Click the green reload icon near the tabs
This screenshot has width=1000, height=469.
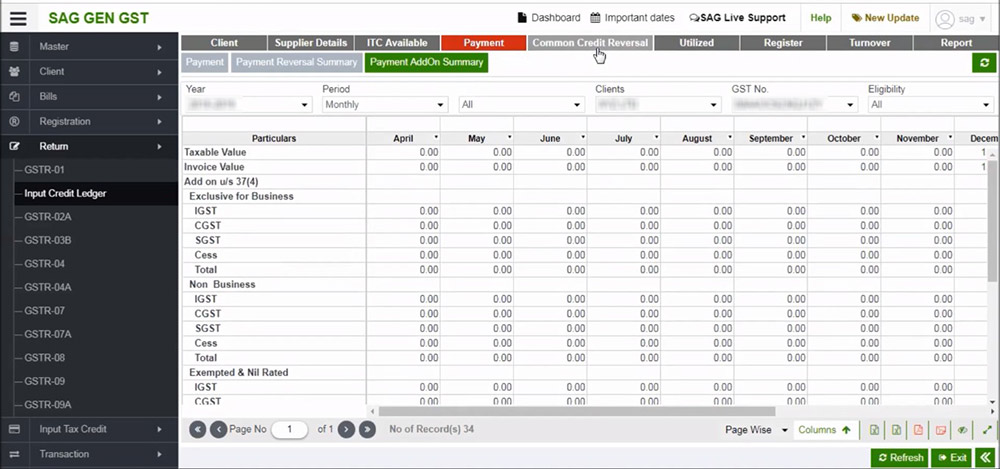tap(984, 63)
